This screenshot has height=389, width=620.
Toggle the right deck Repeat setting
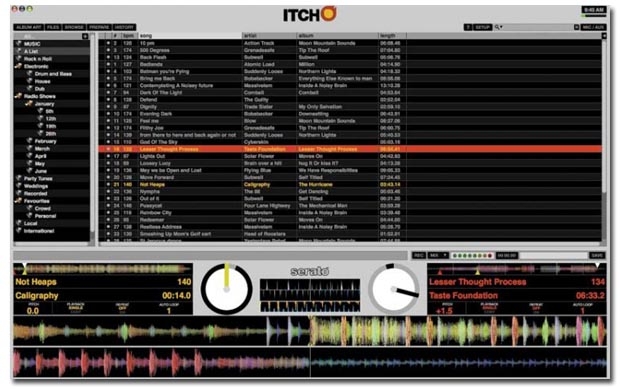(536, 308)
